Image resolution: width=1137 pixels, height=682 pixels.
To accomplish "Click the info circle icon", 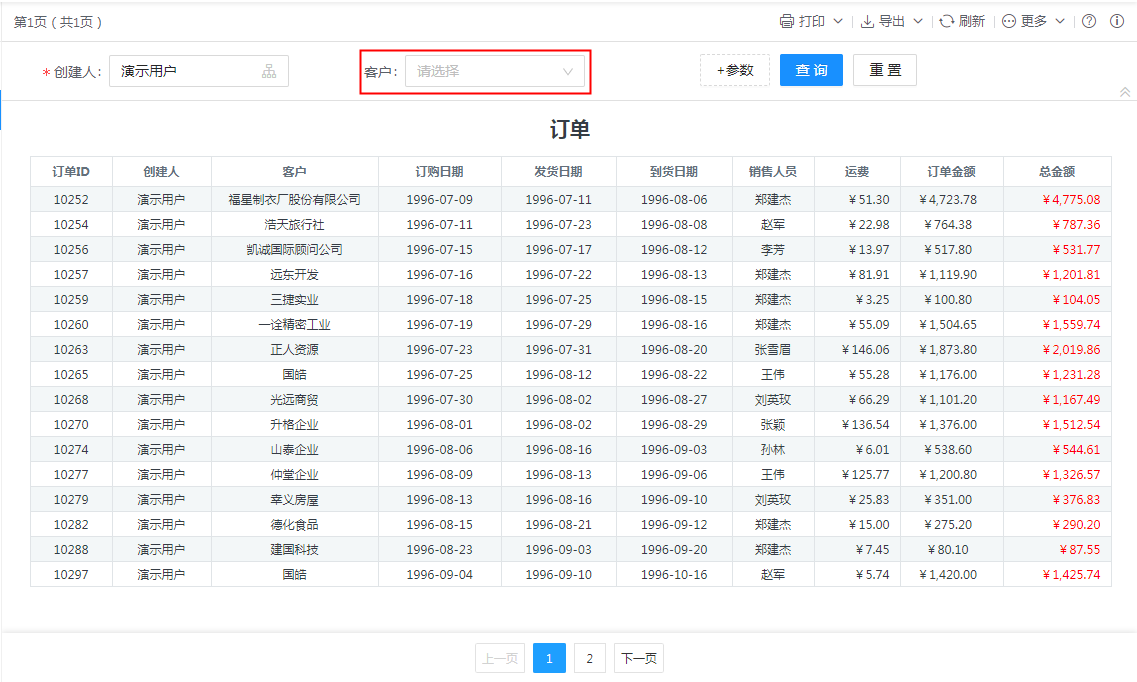I will (1117, 21).
